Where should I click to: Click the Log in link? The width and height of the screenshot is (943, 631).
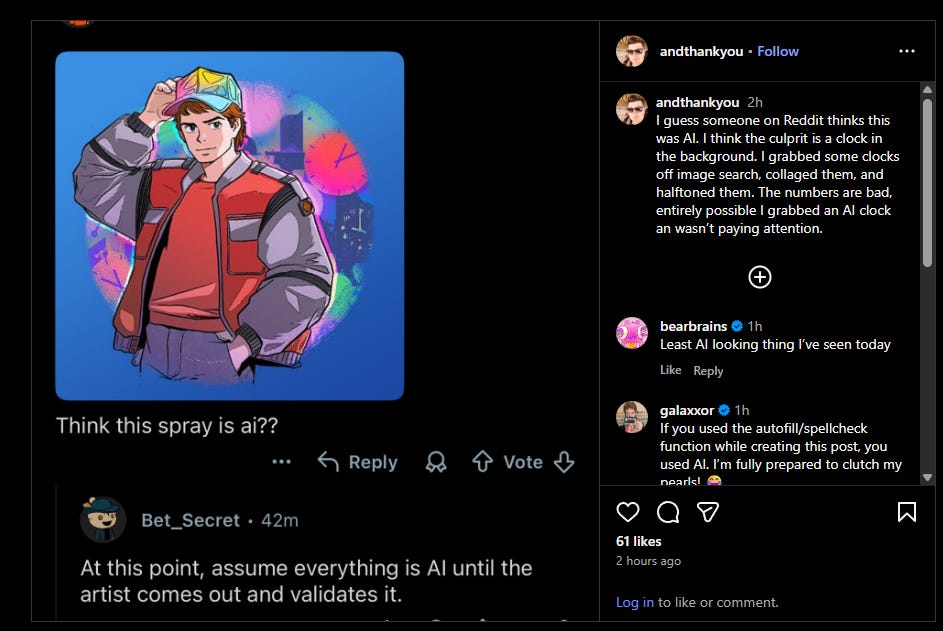coord(635,602)
